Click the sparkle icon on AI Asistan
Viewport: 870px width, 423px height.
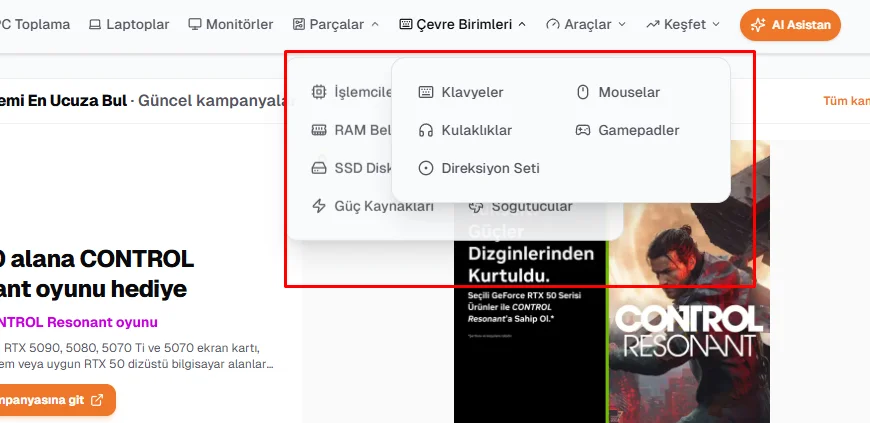point(758,25)
